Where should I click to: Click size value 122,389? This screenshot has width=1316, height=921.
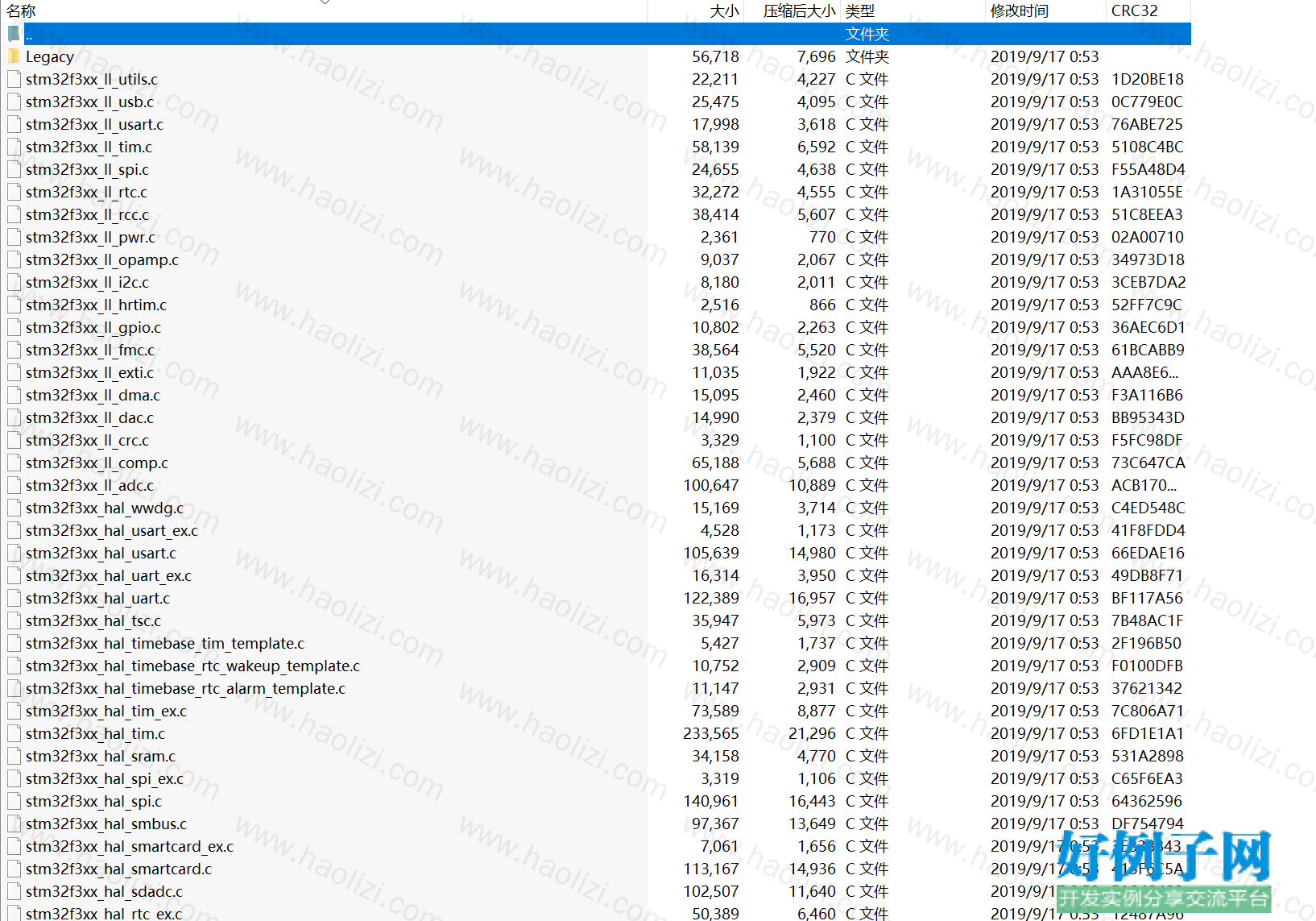coord(711,598)
